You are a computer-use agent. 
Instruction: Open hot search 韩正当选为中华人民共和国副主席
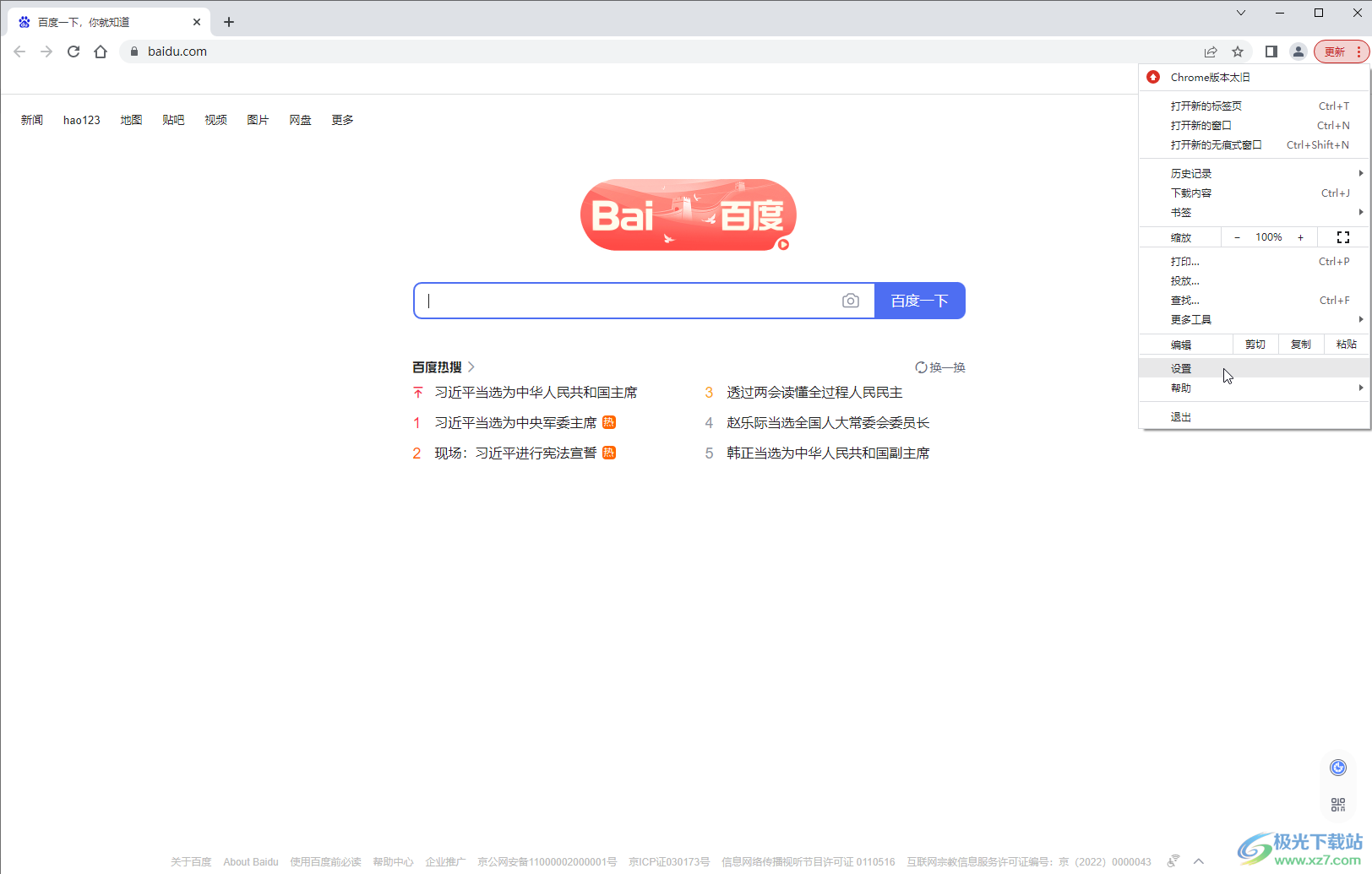click(x=828, y=453)
